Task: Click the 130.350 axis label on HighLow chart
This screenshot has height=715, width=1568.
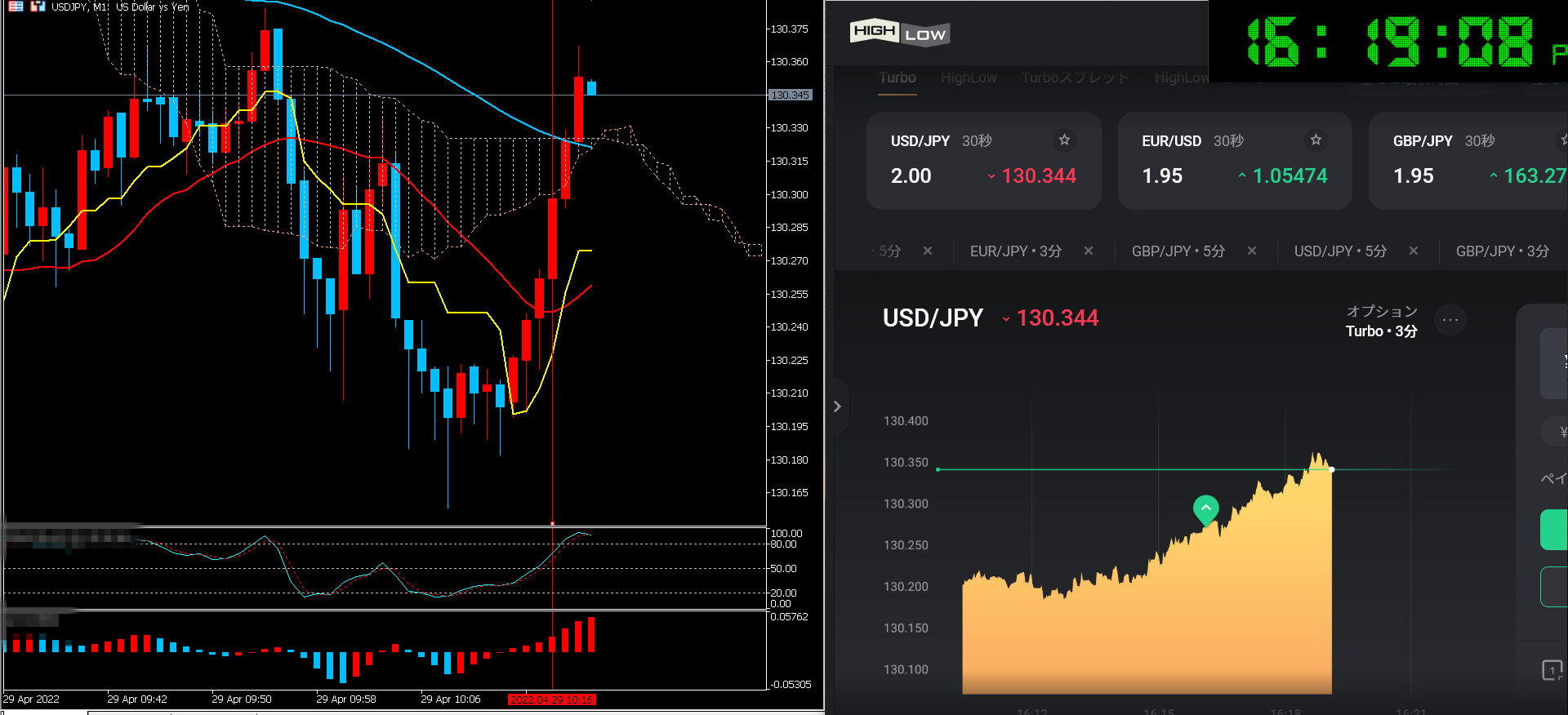Action: (906, 463)
